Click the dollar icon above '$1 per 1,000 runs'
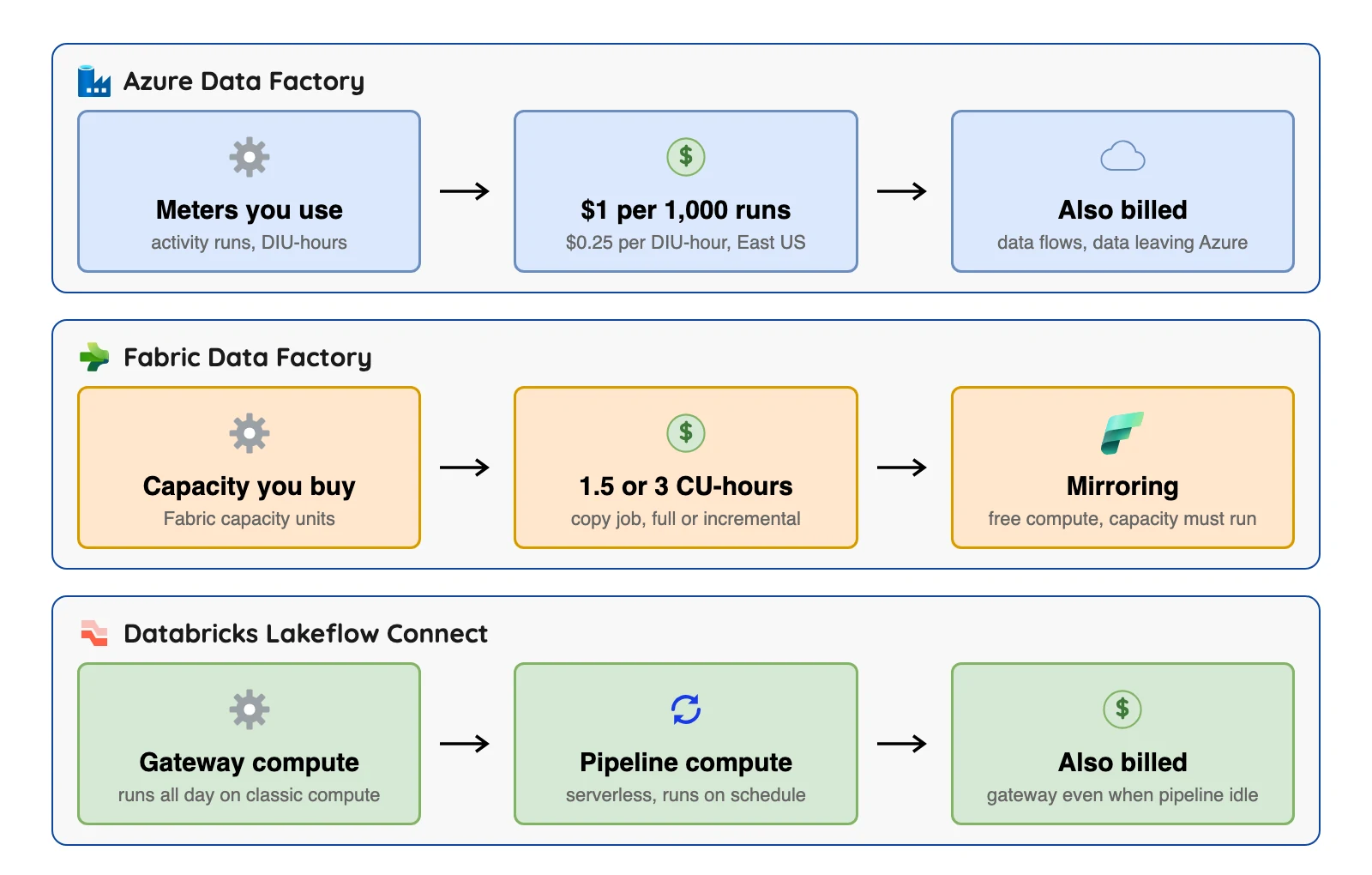This screenshot has height=875, width=1372. 686,157
